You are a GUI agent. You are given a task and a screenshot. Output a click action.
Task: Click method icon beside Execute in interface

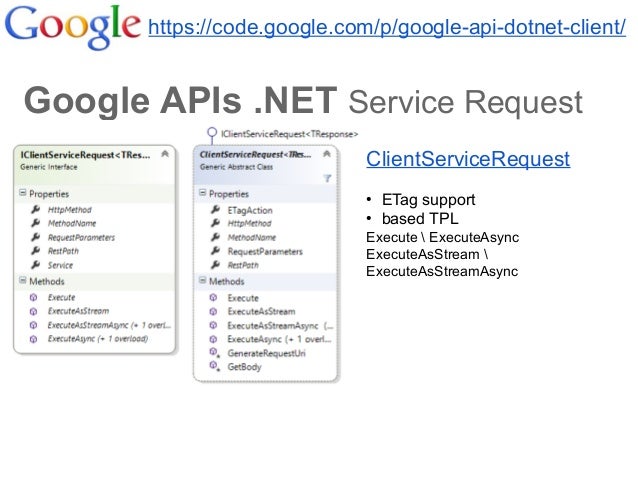(33, 297)
